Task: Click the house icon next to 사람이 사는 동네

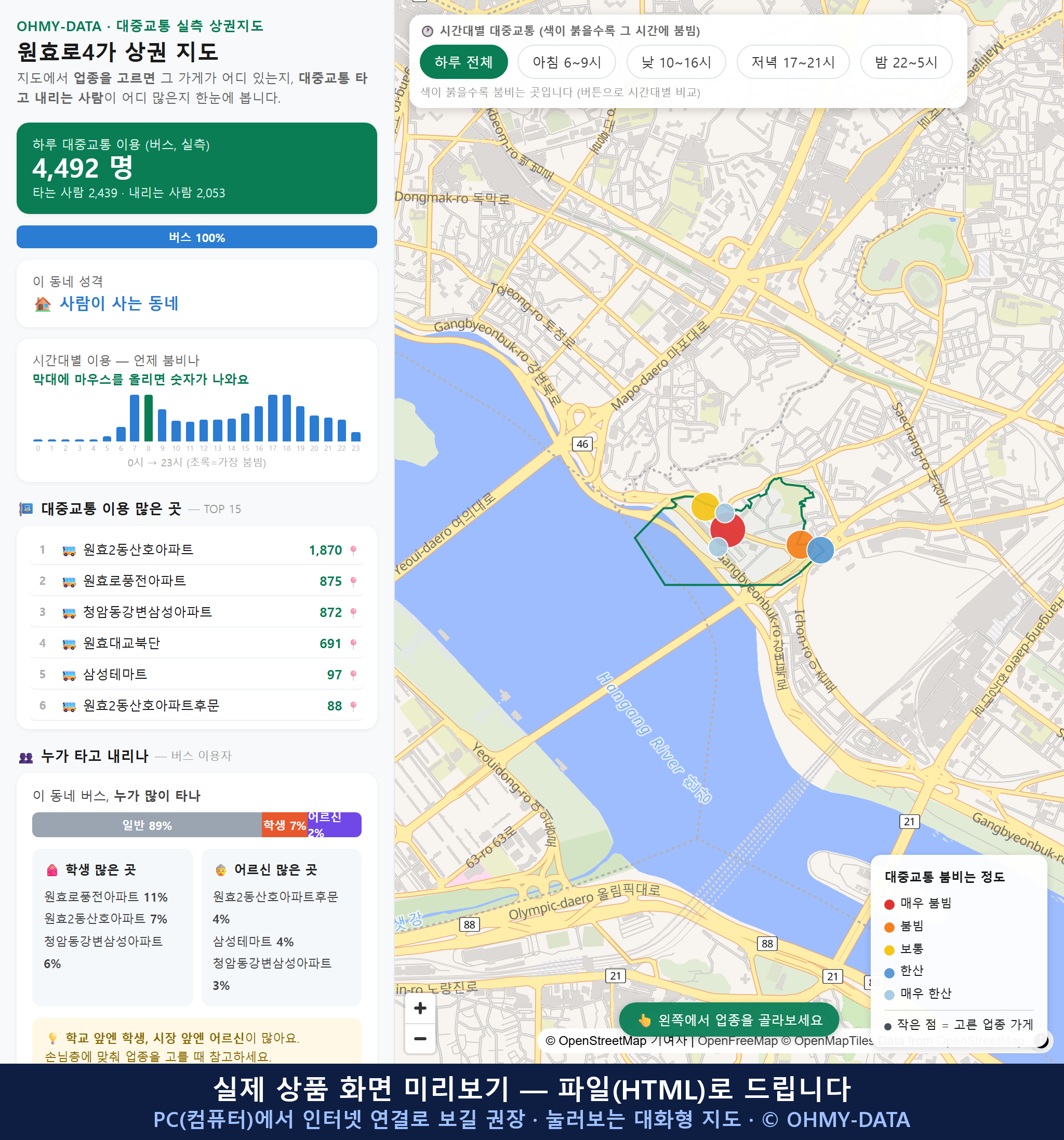Action: (x=43, y=304)
